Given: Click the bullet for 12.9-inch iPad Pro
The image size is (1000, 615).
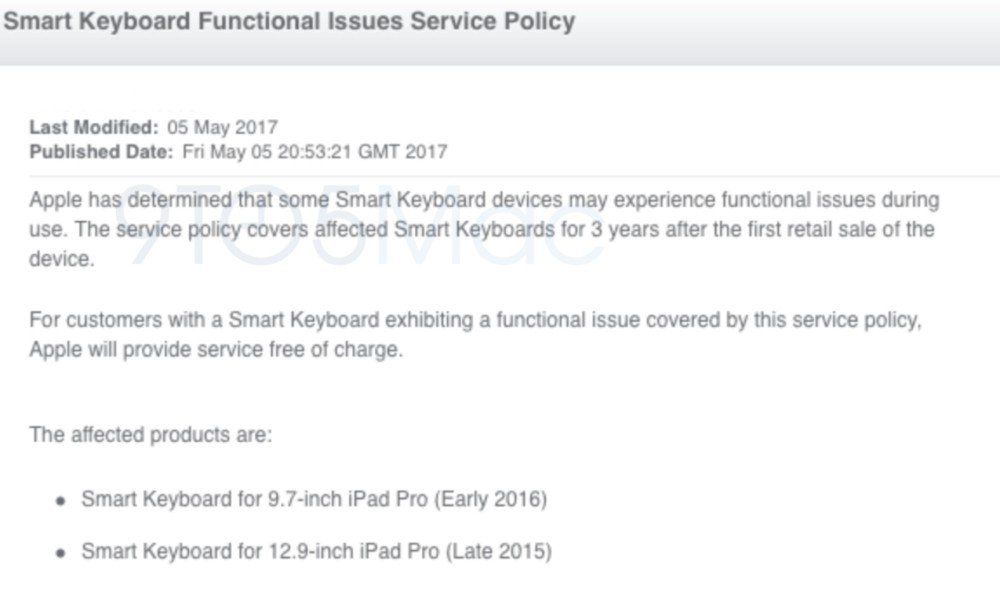Looking at the screenshot, I should [x=61, y=553].
